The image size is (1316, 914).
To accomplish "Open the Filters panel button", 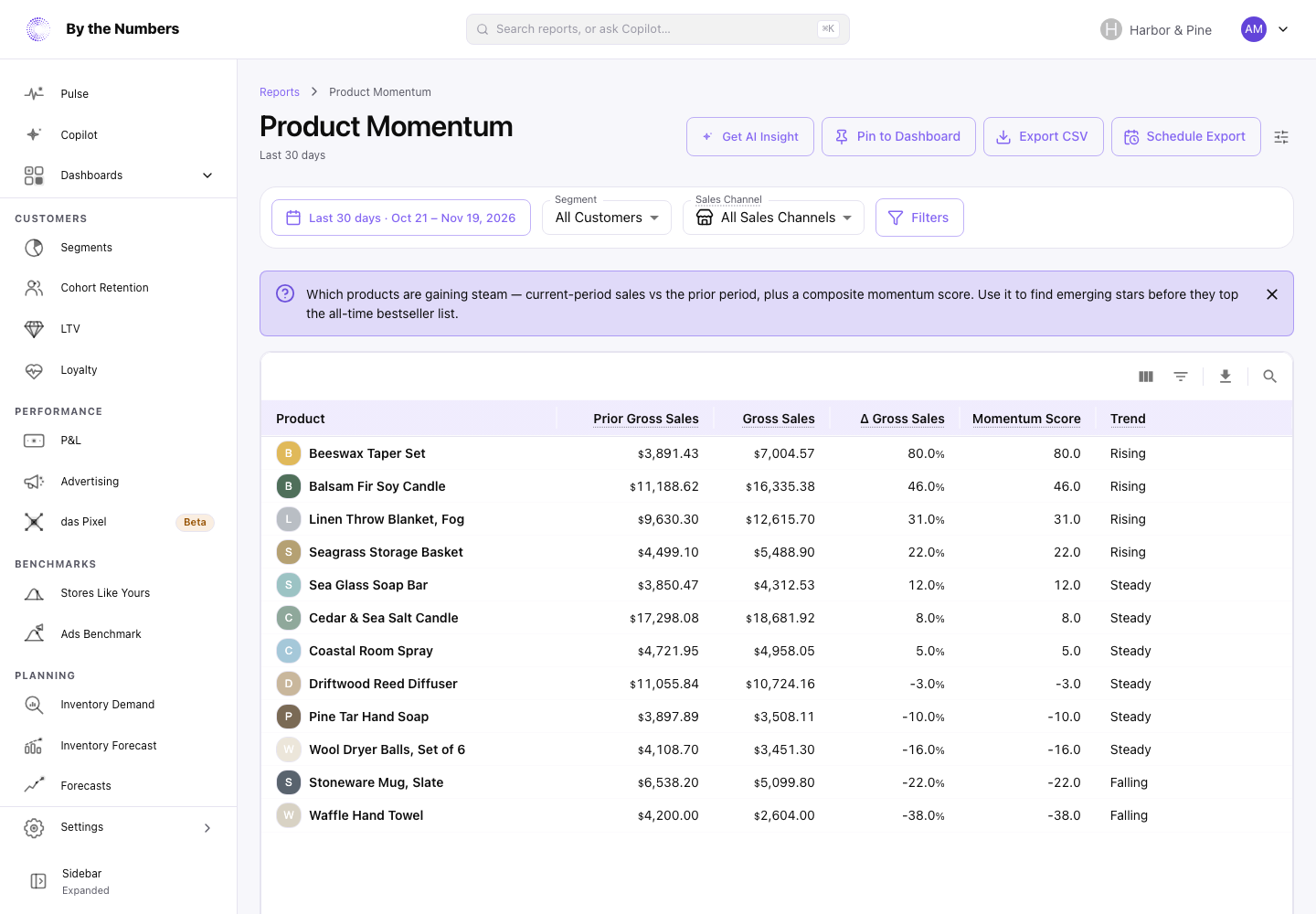I will tap(919, 218).
